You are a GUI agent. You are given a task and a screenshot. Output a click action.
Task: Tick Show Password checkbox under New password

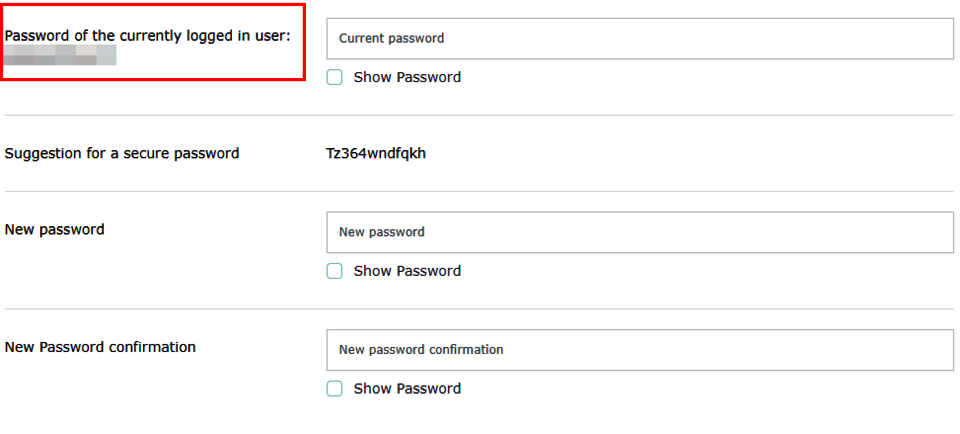(x=335, y=271)
